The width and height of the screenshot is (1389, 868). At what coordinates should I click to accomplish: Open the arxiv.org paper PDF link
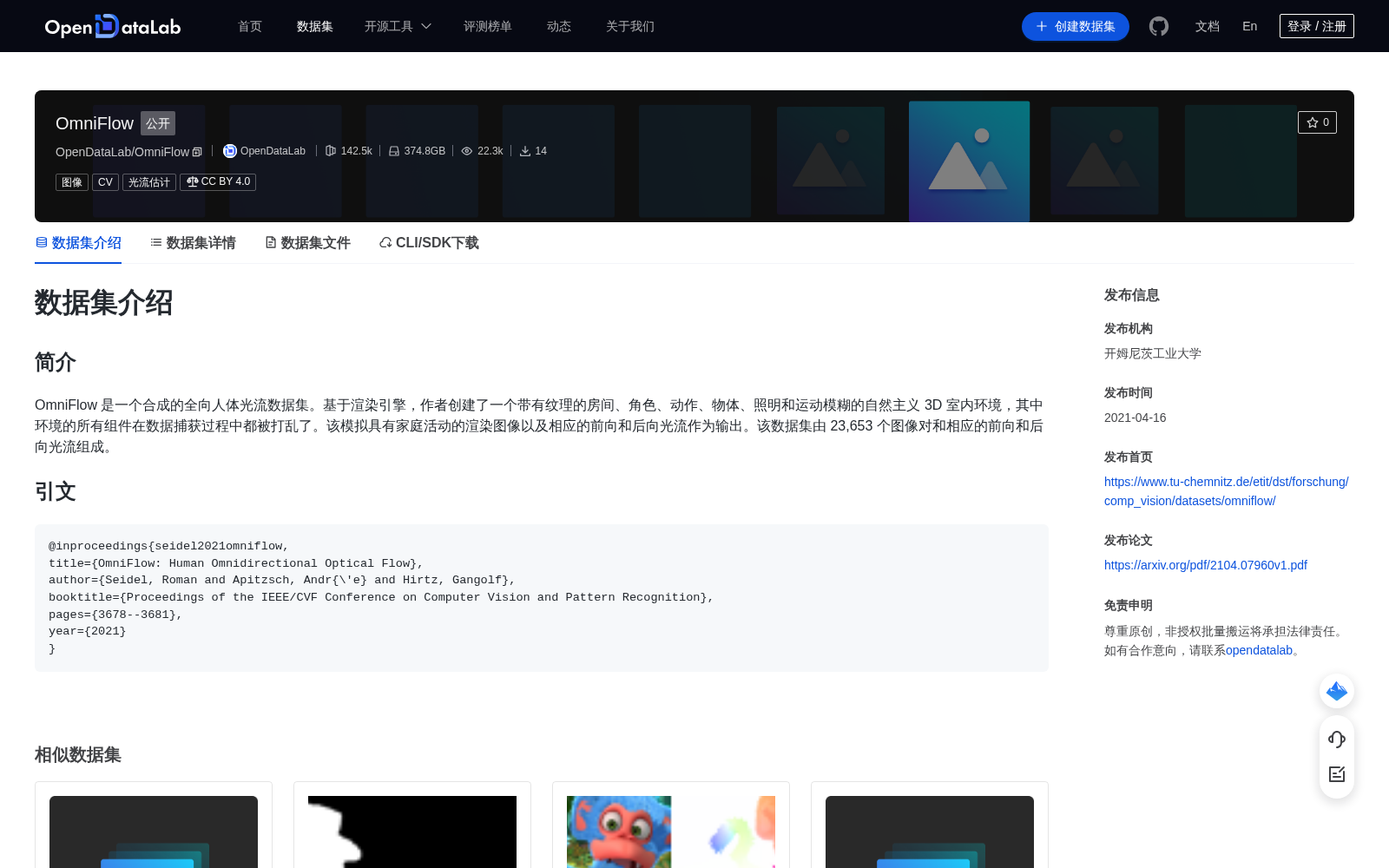pos(1206,565)
